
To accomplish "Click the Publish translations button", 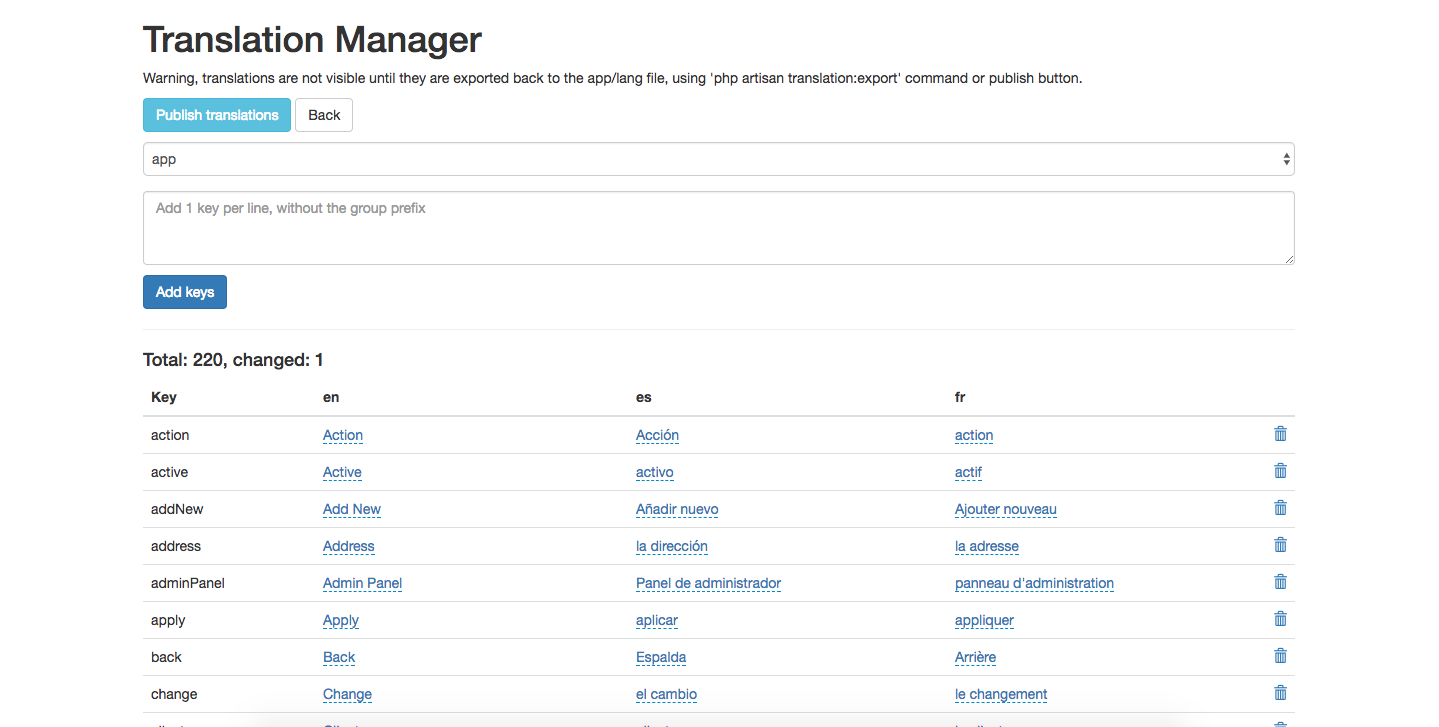I will tap(217, 115).
